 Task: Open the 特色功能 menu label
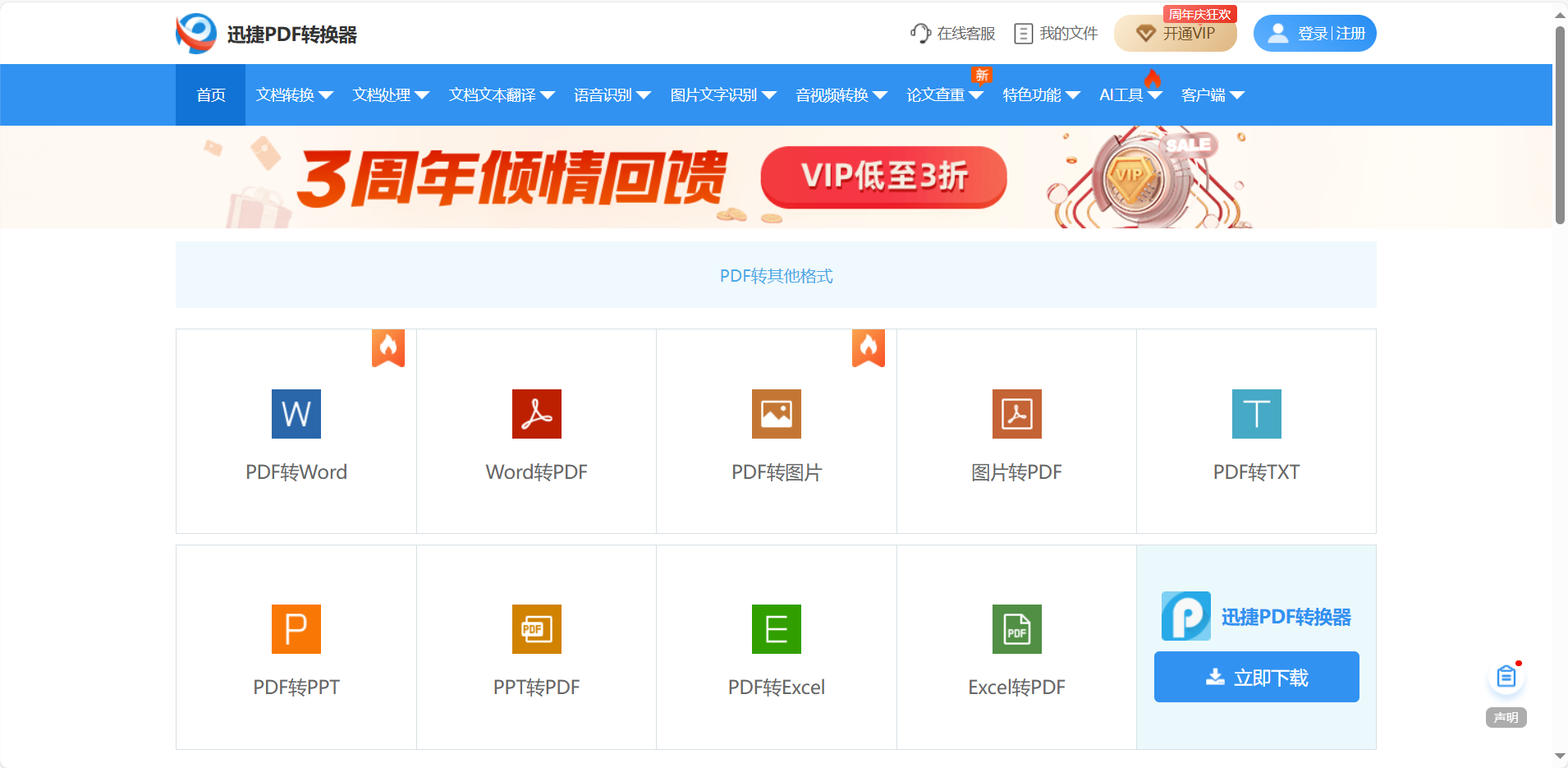pyautogui.click(x=1032, y=95)
